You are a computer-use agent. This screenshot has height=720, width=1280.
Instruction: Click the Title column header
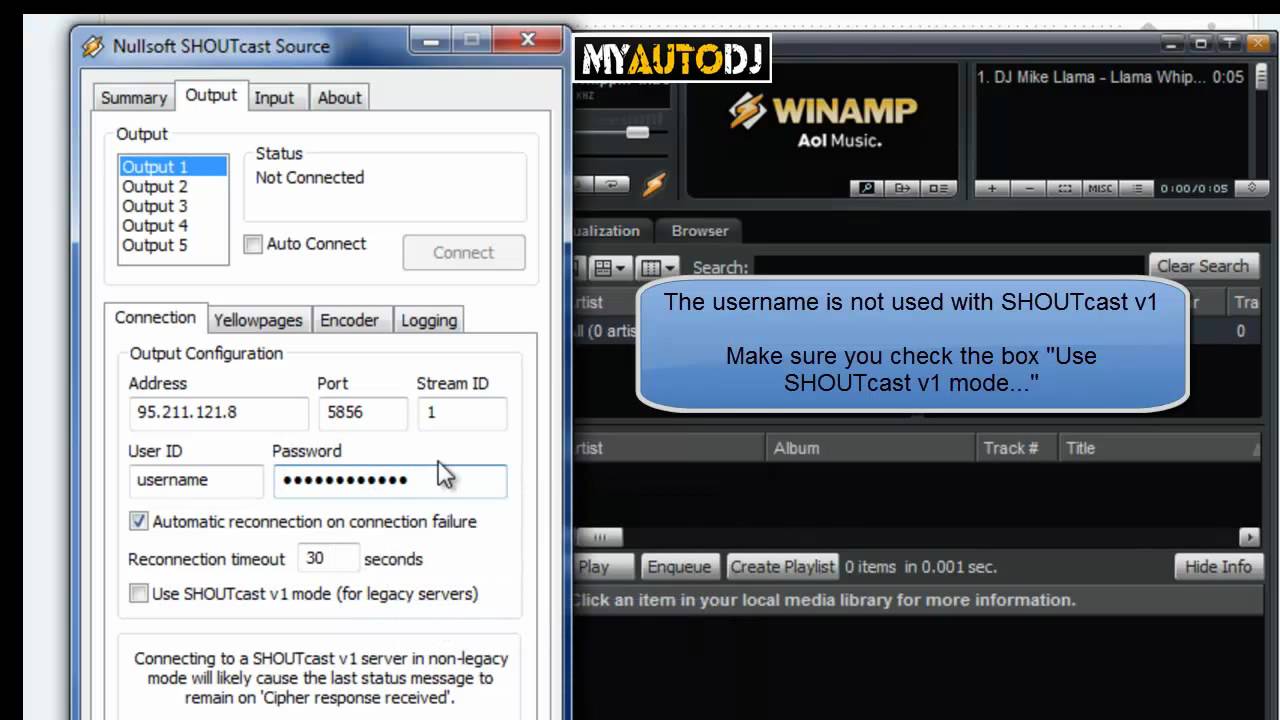pos(1158,448)
